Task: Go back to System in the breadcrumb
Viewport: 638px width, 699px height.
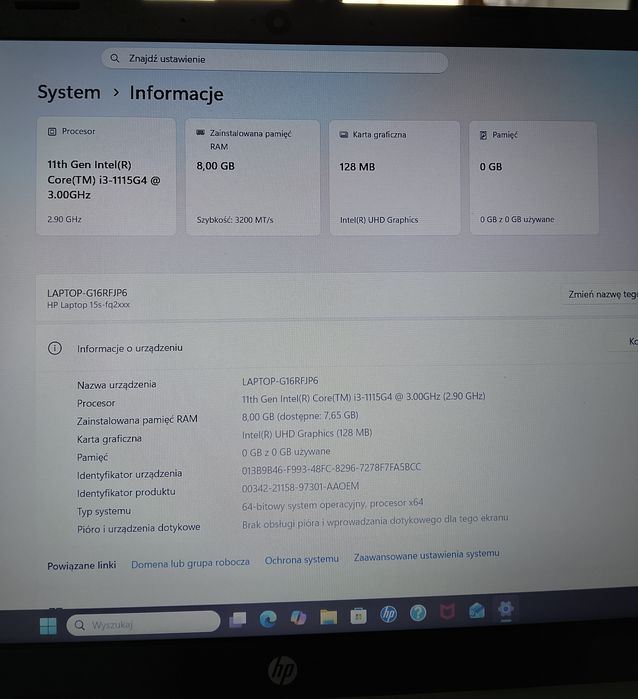Action: (x=69, y=92)
